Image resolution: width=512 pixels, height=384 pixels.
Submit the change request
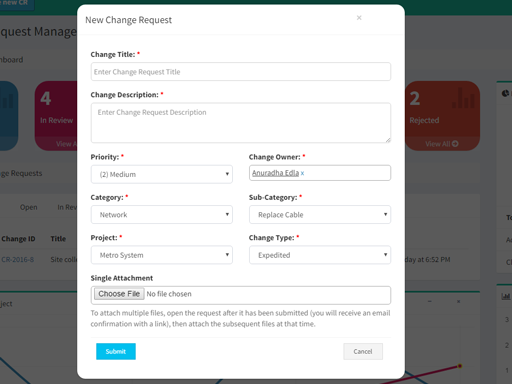point(116,351)
